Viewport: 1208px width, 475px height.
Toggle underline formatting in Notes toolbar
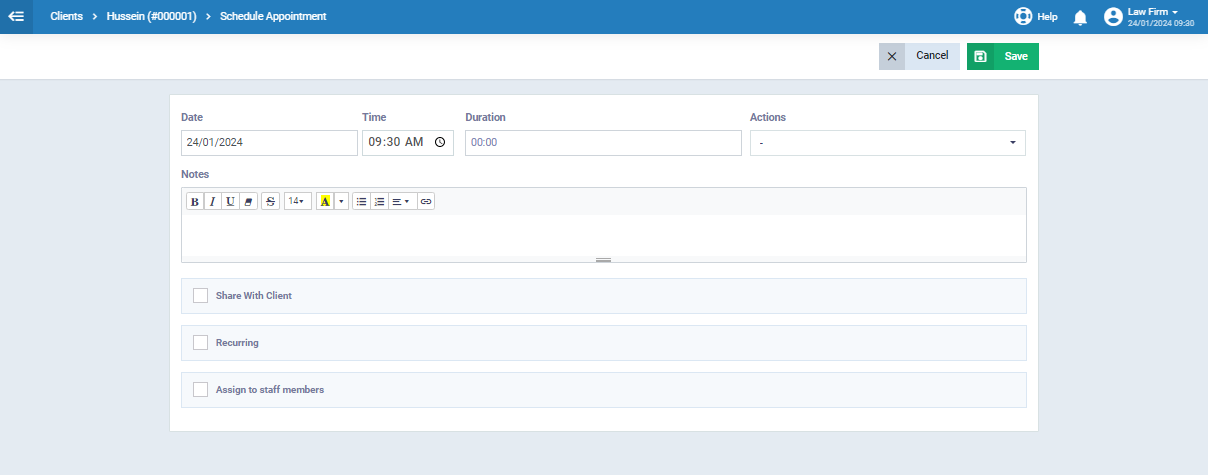coord(230,201)
